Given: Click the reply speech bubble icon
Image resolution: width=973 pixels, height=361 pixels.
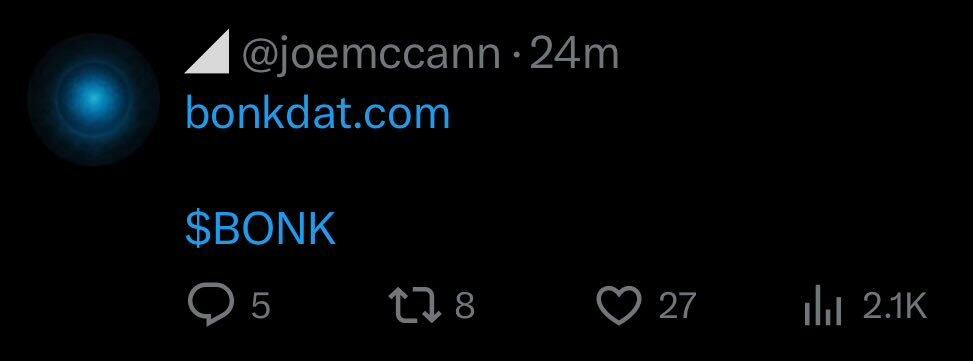Looking at the screenshot, I should [211, 305].
